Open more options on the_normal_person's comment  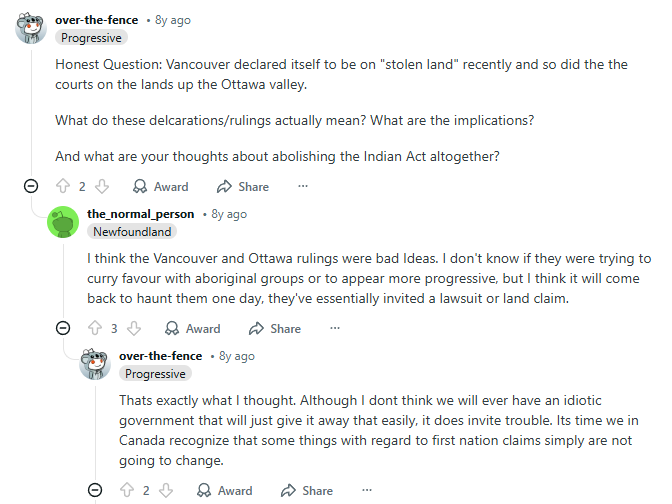(335, 328)
